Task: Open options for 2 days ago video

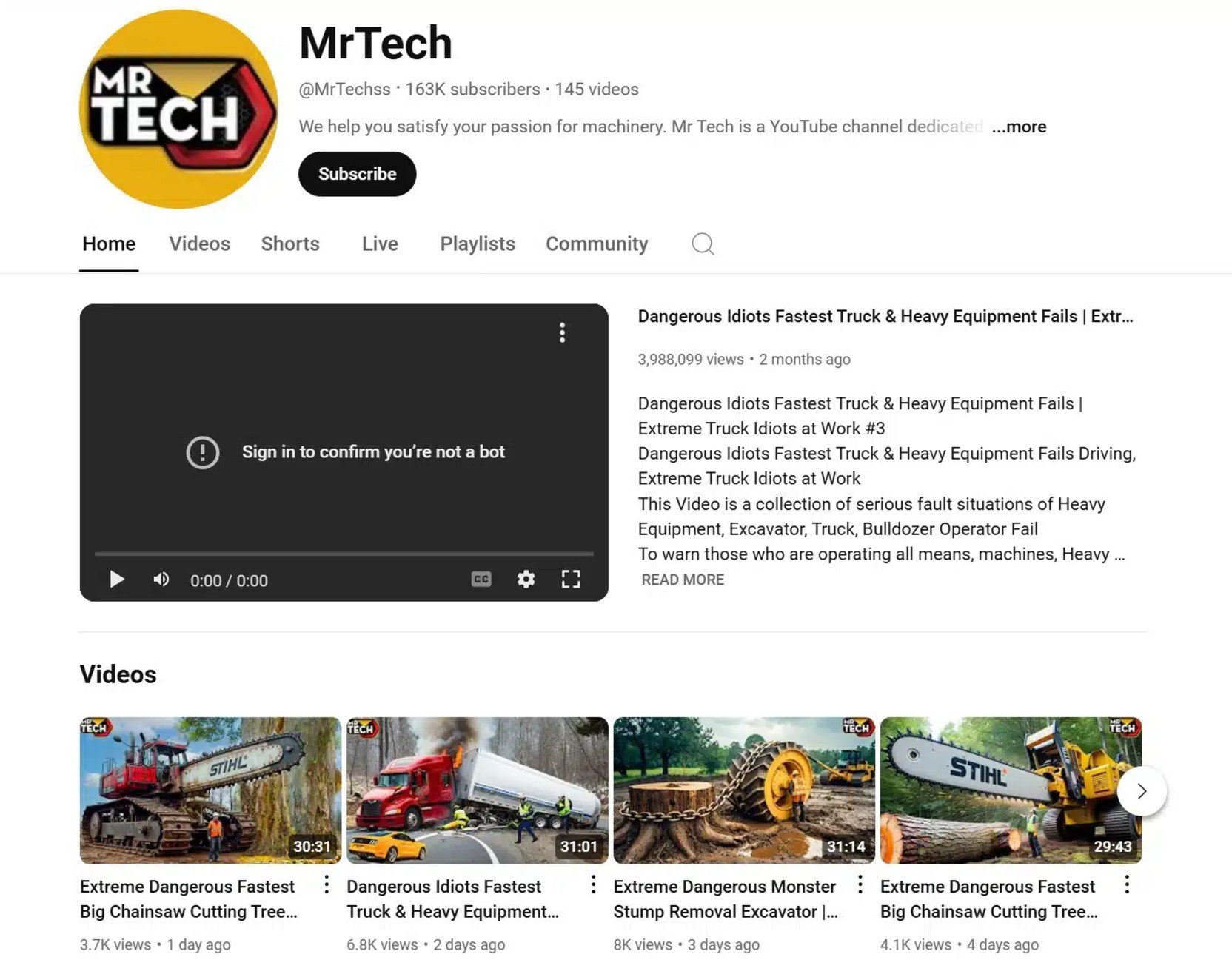Action: [593, 884]
